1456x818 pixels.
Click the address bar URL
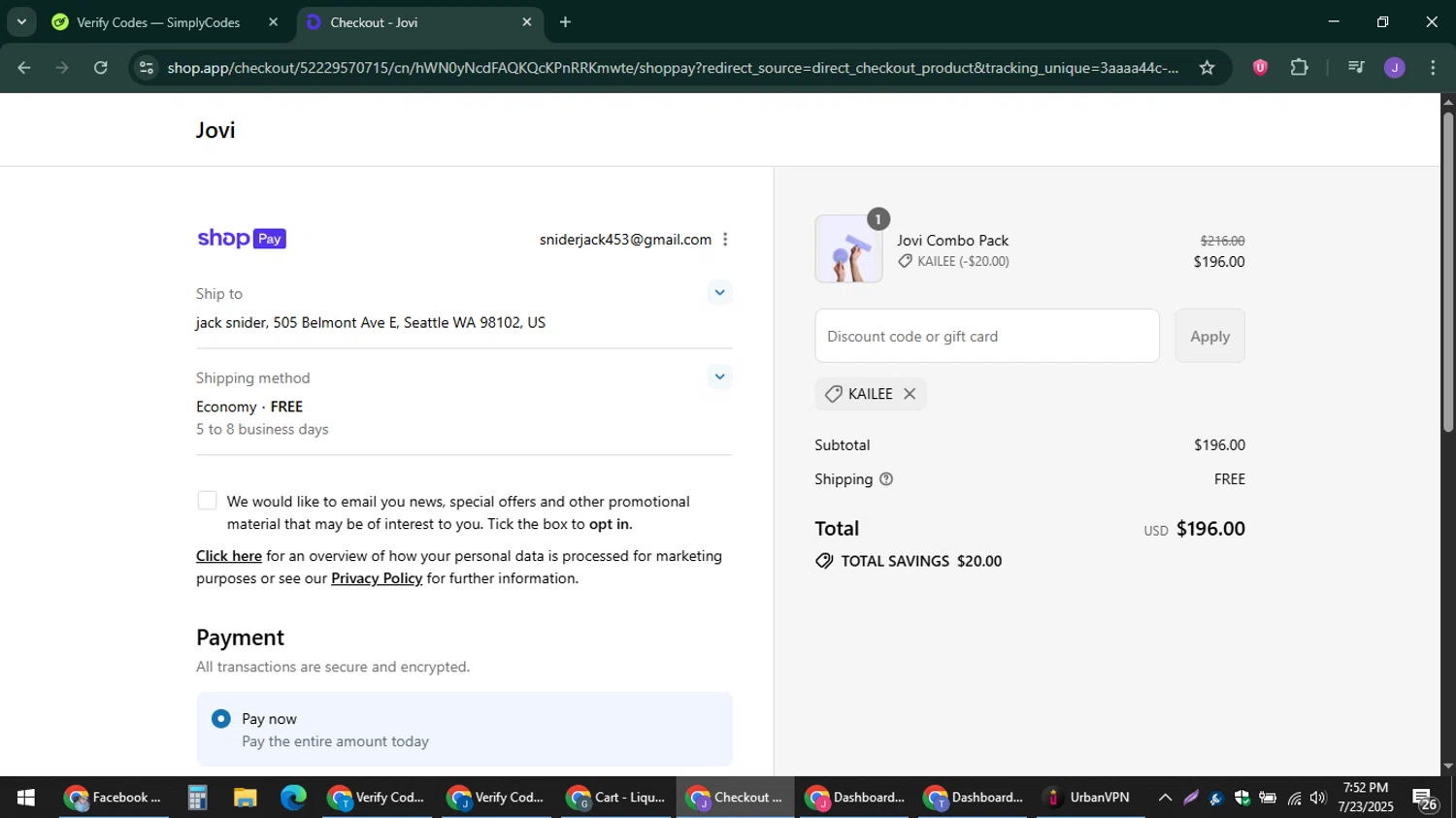tap(673, 68)
